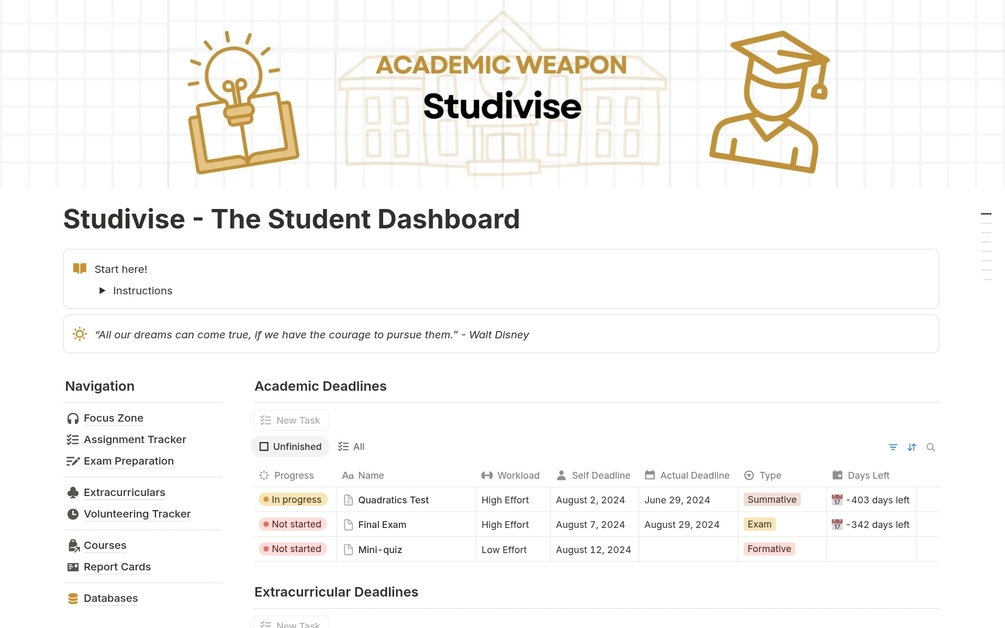Screen dimensions: 1005x628
Task: Click the search magnifier in Academic Deadlines
Action: [931, 447]
